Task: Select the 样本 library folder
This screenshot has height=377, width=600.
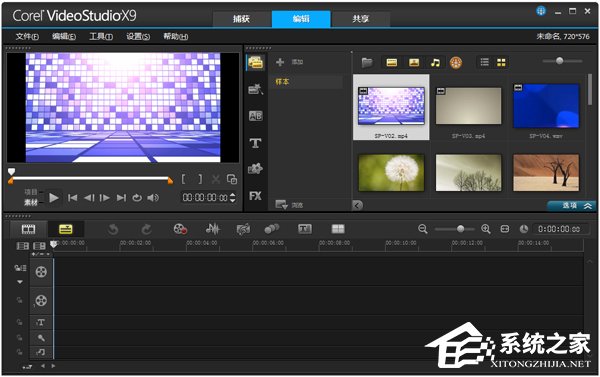Action: click(x=282, y=82)
